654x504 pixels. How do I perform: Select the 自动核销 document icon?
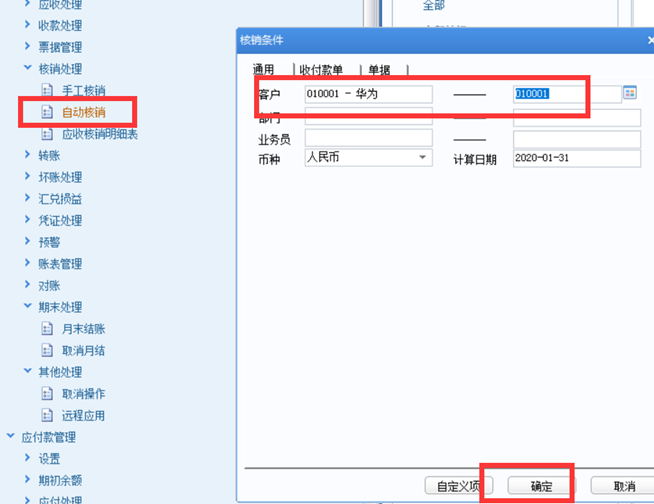[47, 112]
